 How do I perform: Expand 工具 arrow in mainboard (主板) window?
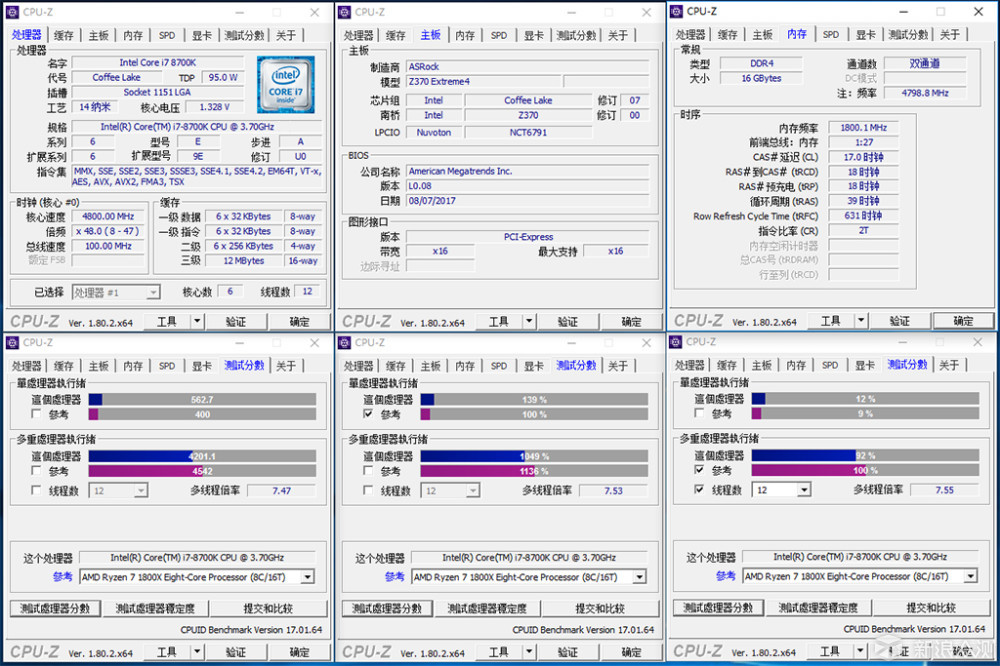click(x=529, y=321)
